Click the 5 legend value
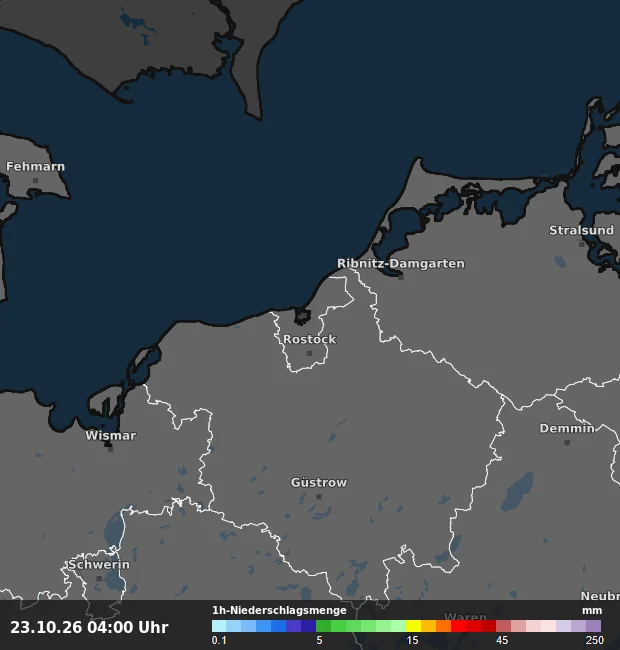The width and height of the screenshot is (620, 650). 319,640
